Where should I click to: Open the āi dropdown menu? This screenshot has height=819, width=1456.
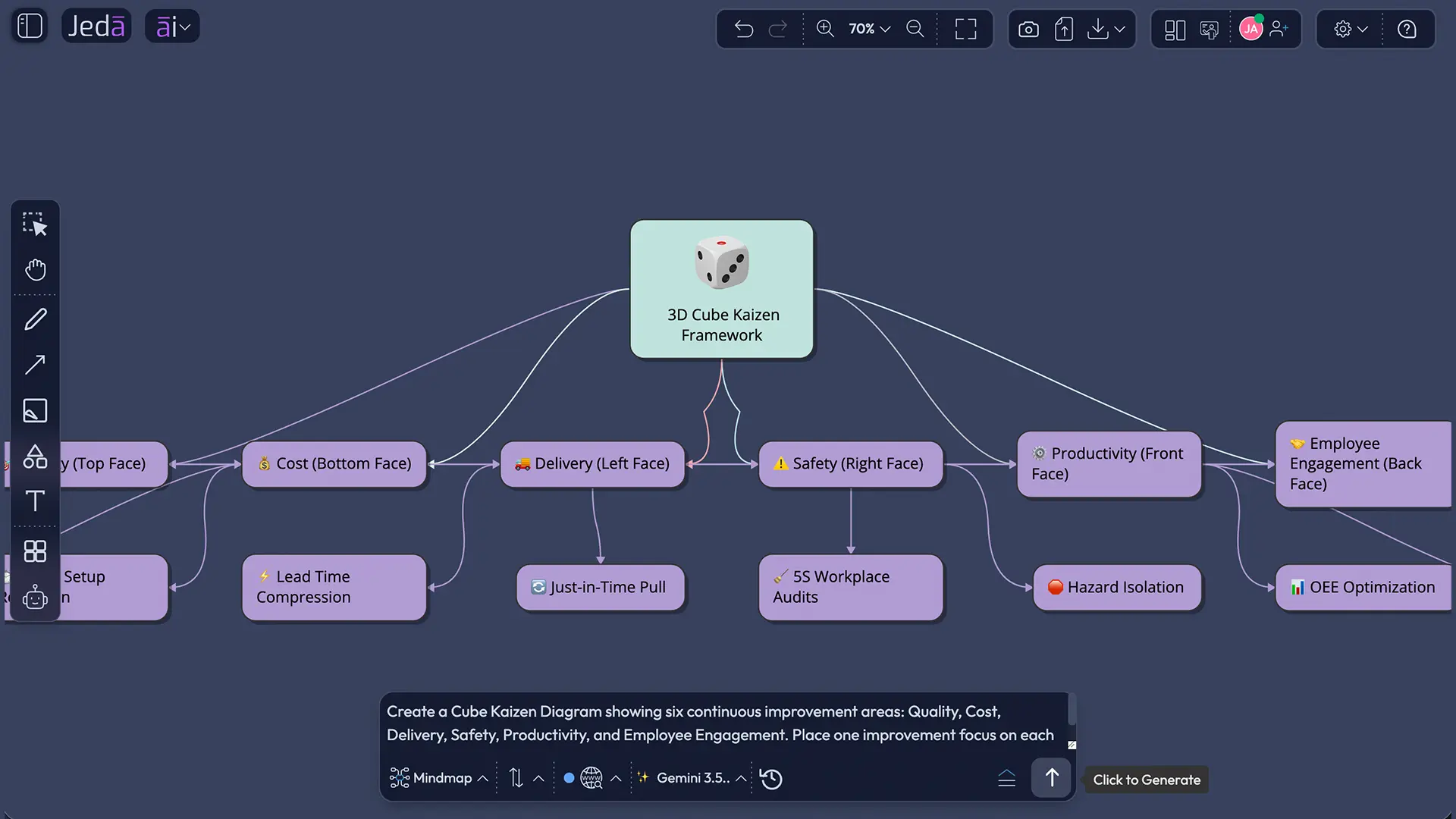click(172, 27)
